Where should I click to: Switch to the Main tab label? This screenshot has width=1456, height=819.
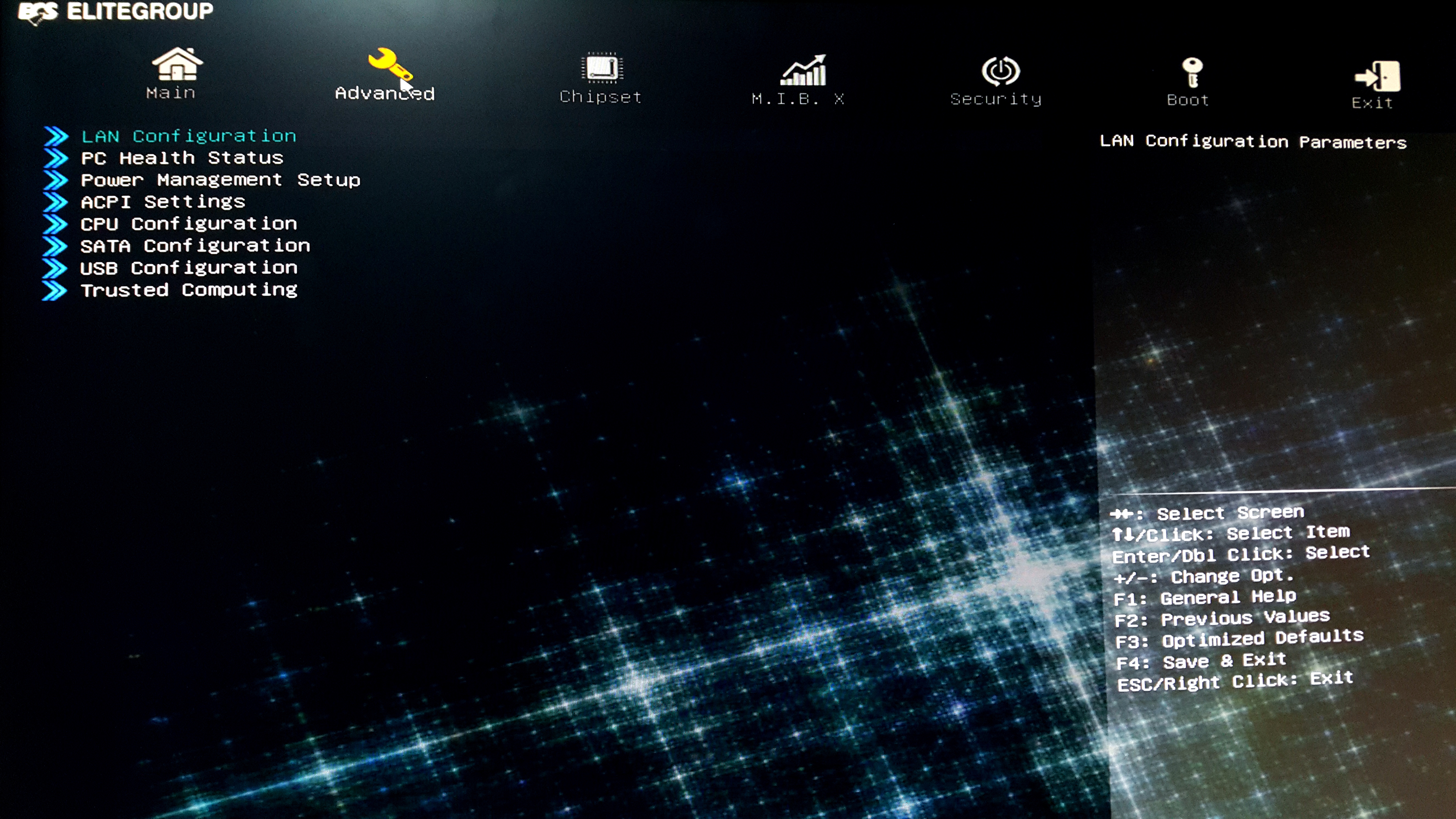coord(171,93)
